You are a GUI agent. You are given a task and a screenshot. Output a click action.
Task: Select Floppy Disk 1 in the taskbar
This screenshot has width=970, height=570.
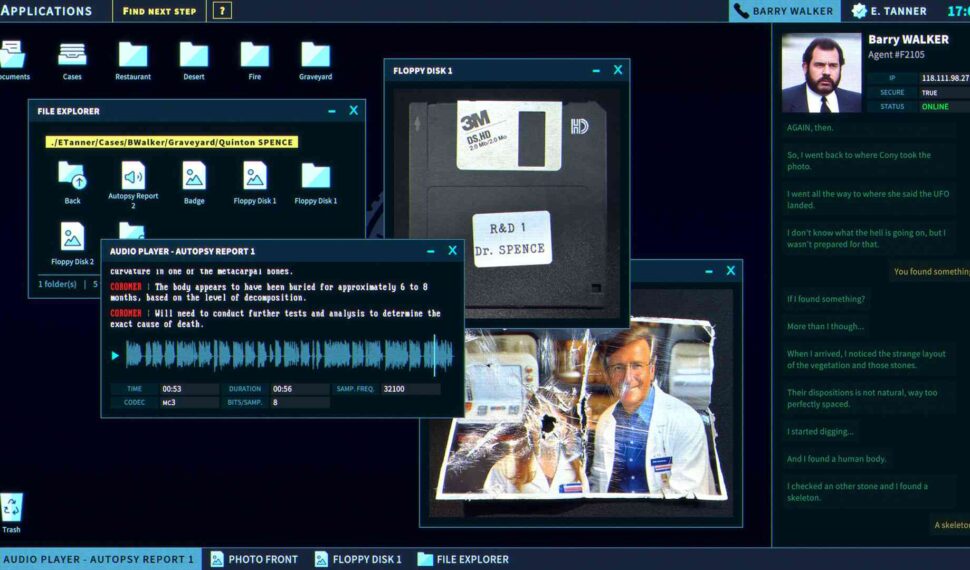[x=358, y=559]
